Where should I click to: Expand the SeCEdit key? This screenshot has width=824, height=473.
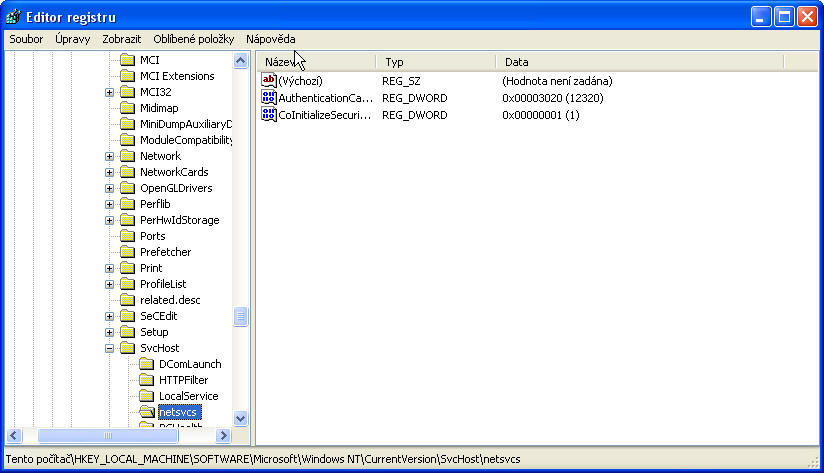tap(109, 316)
